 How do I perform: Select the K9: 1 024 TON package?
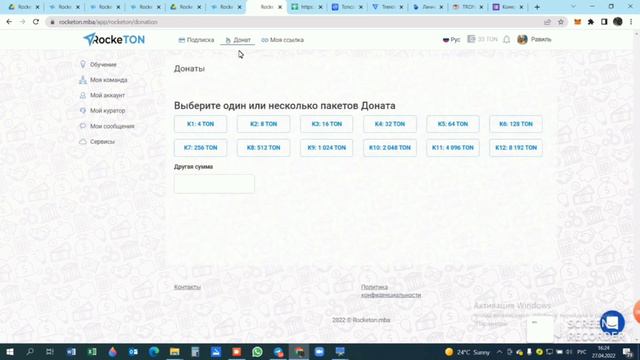(x=327, y=148)
